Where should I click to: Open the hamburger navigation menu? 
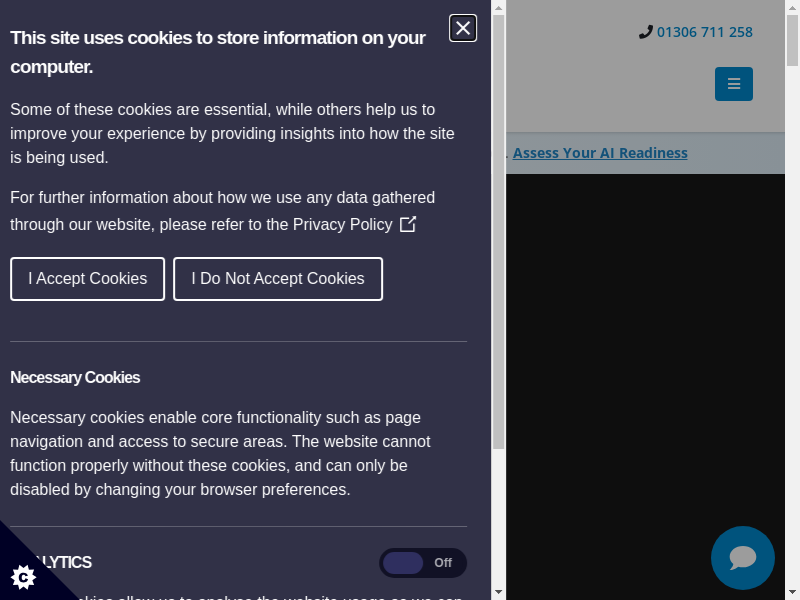(x=734, y=84)
